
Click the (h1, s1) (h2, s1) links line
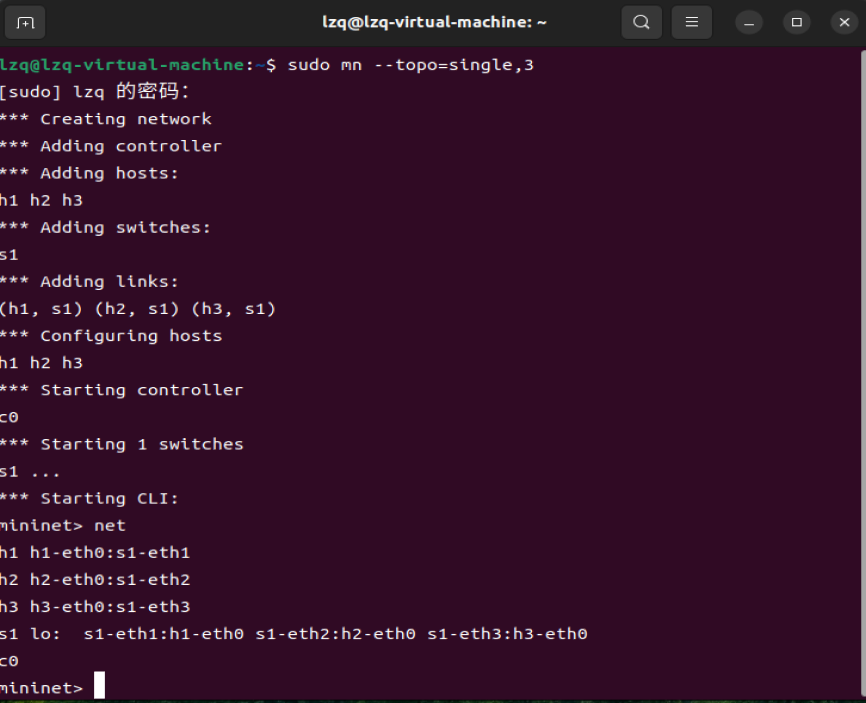[138, 309]
